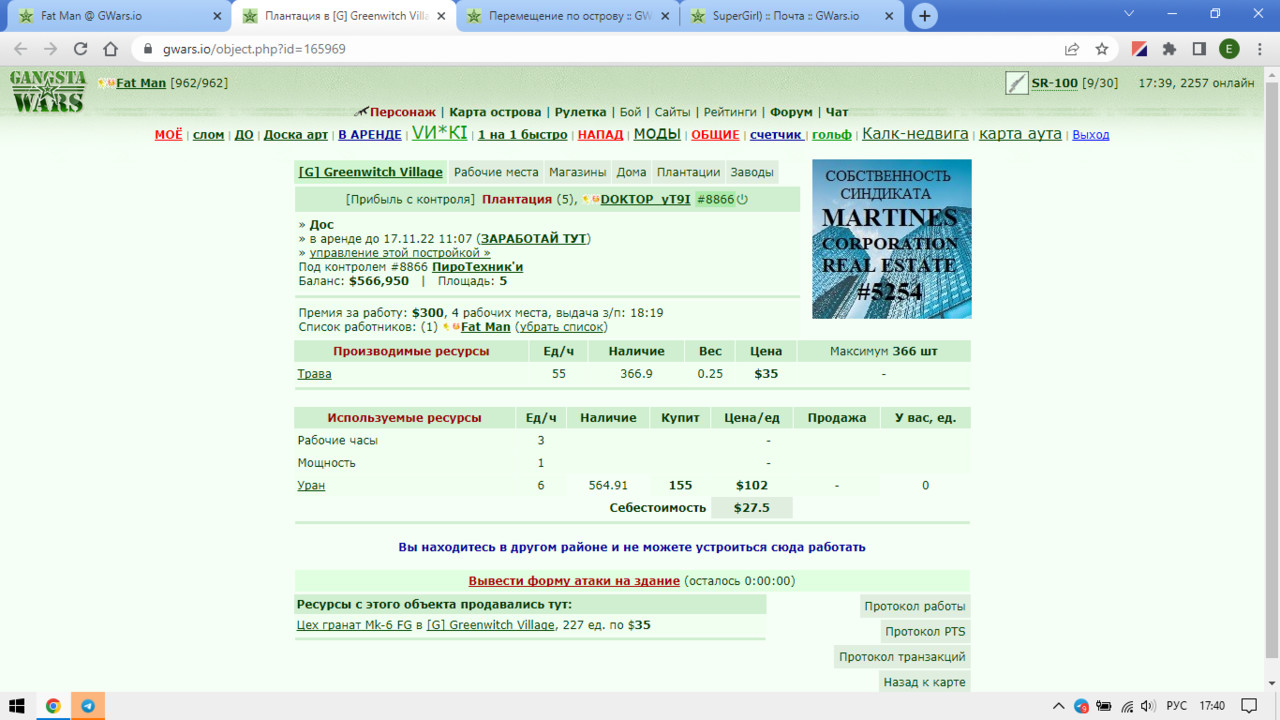Click the Выход link
Screen dimensions: 1280x720
1091,135
